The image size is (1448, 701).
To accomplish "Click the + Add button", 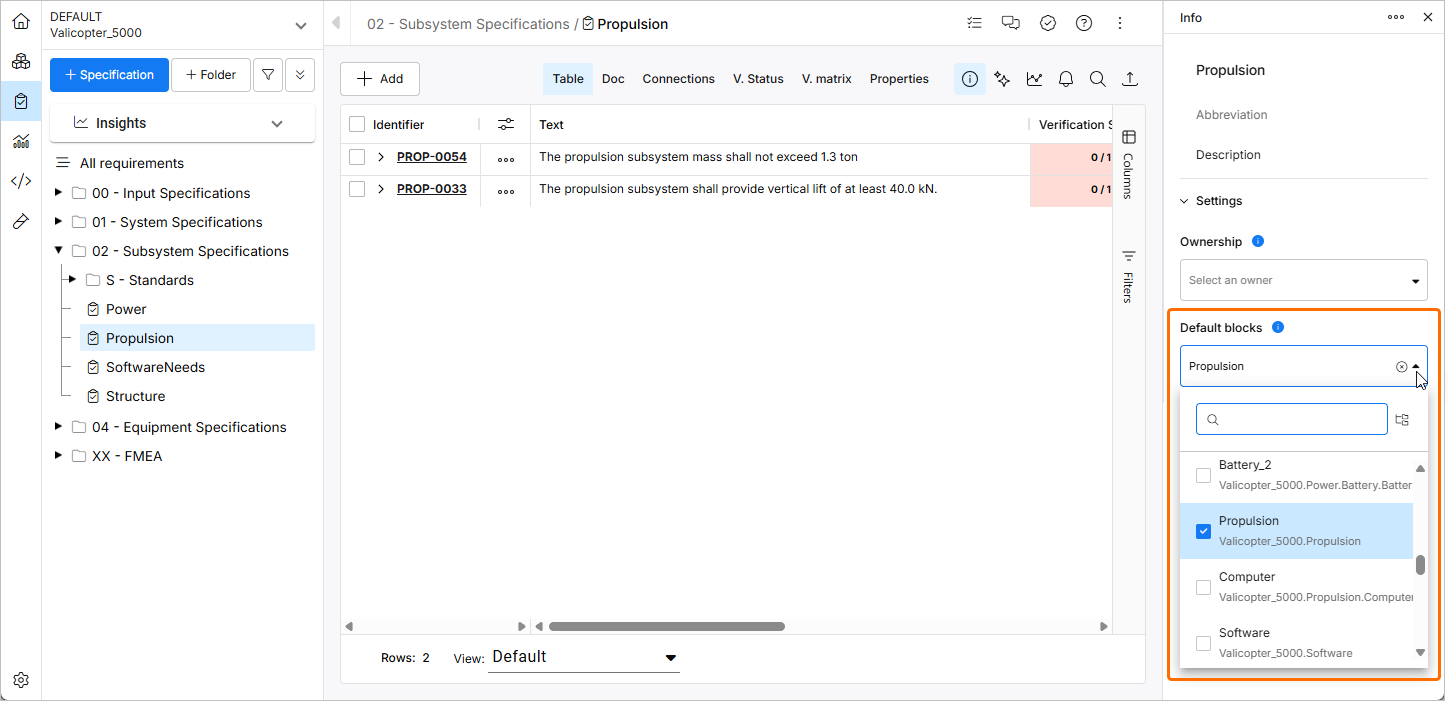I will point(380,79).
